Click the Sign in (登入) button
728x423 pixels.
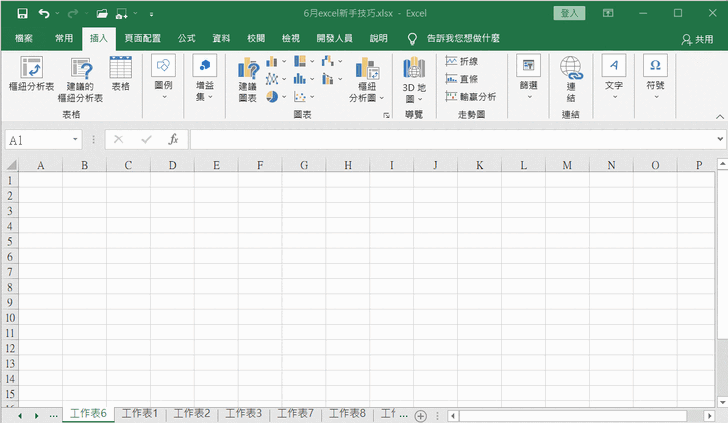point(570,14)
